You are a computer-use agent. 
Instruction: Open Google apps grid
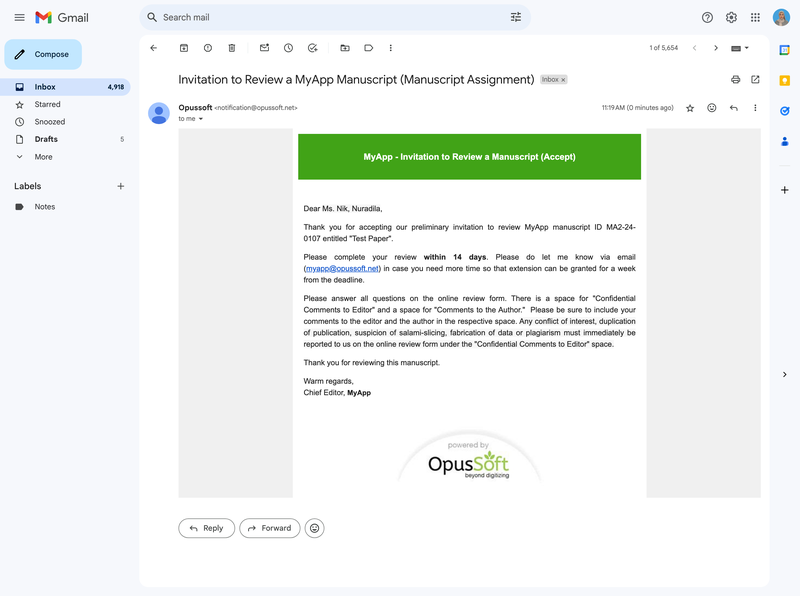point(755,17)
